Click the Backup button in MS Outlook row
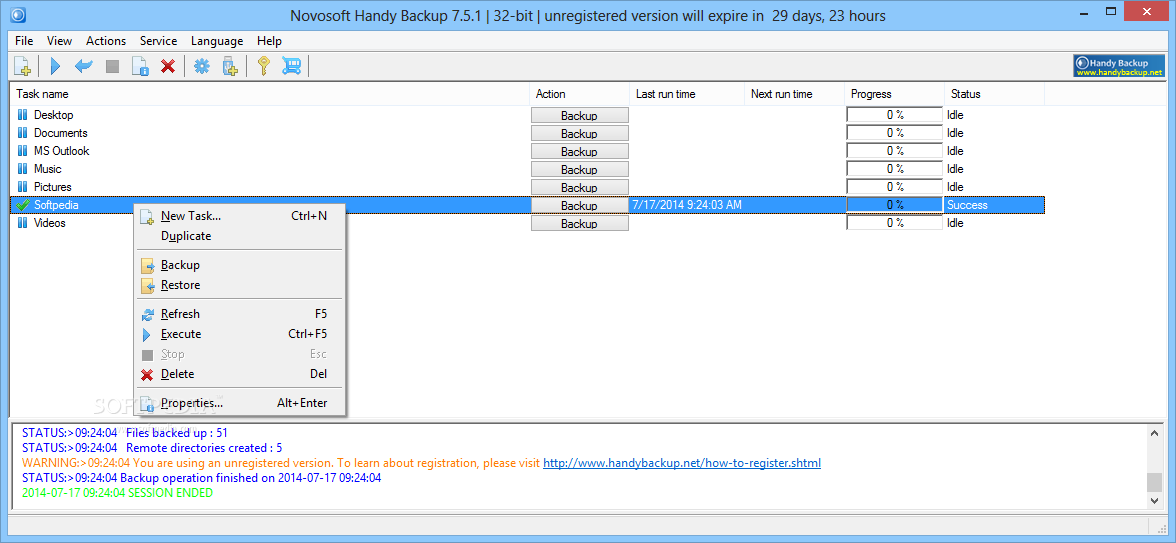The height and width of the screenshot is (543, 1176). click(580, 152)
